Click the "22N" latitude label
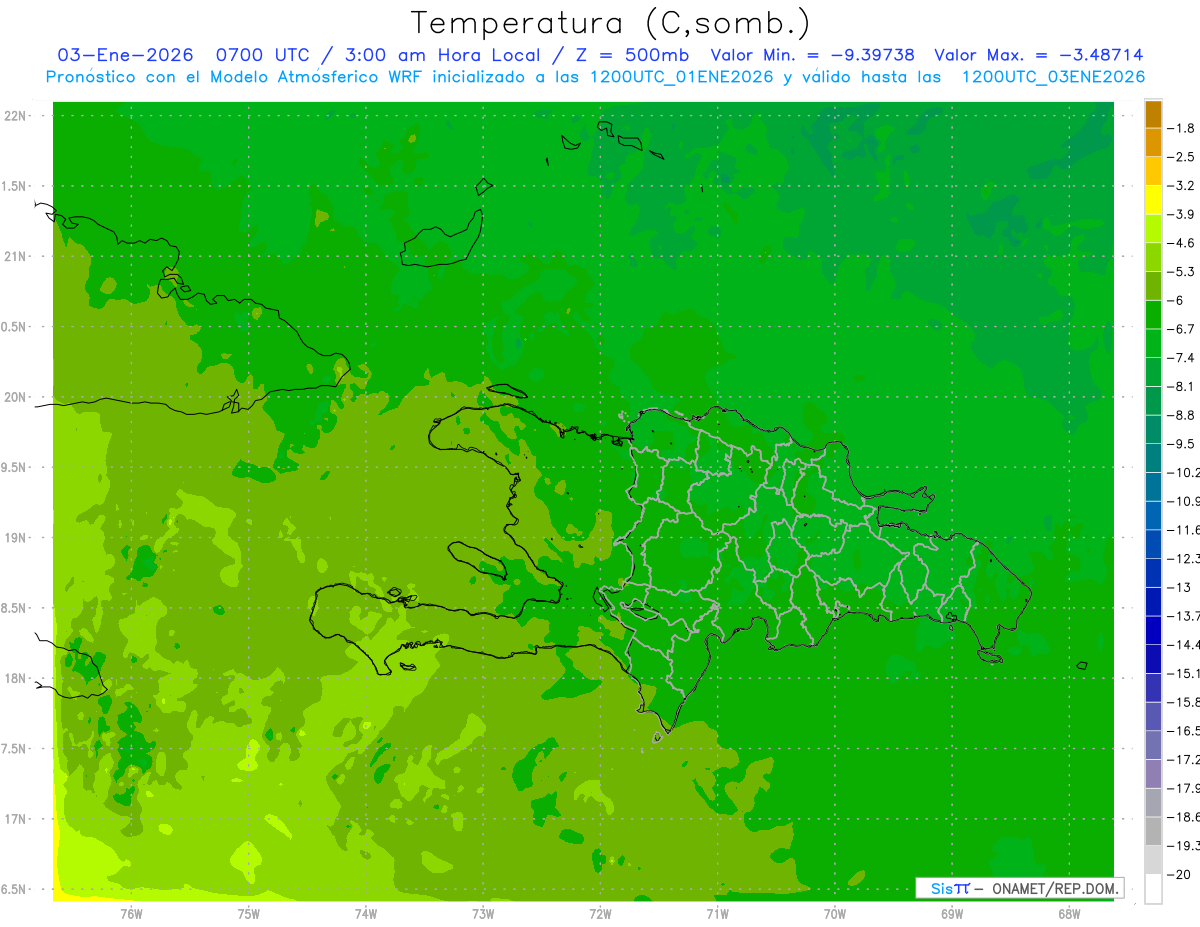Viewport: 1200px width, 927px height. click(x=14, y=116)
